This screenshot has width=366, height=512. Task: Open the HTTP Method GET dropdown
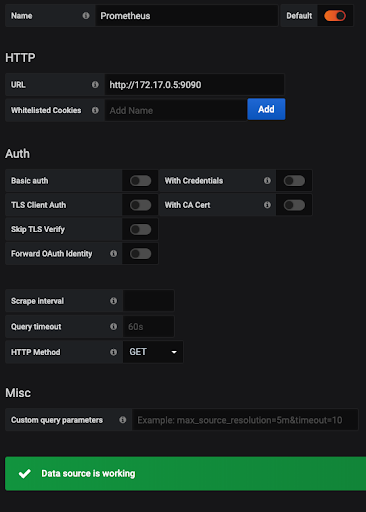tap(153, 352)
